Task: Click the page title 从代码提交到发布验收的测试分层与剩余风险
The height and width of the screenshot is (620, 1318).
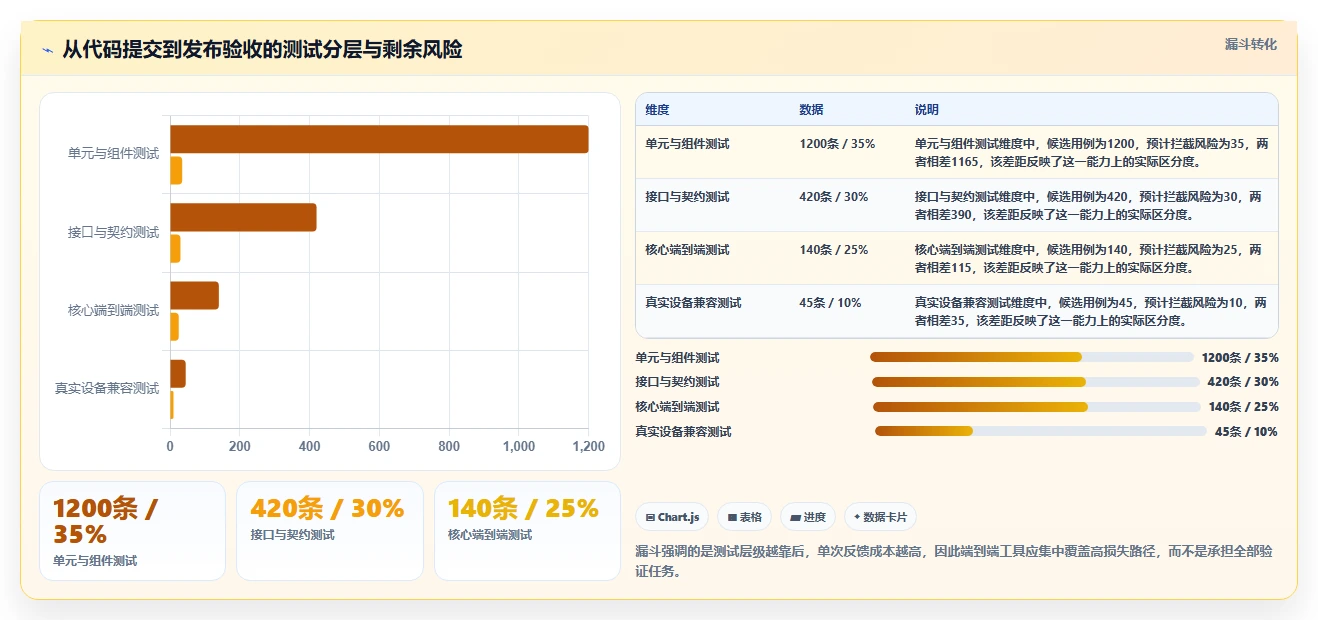Action: coord(262,50)
